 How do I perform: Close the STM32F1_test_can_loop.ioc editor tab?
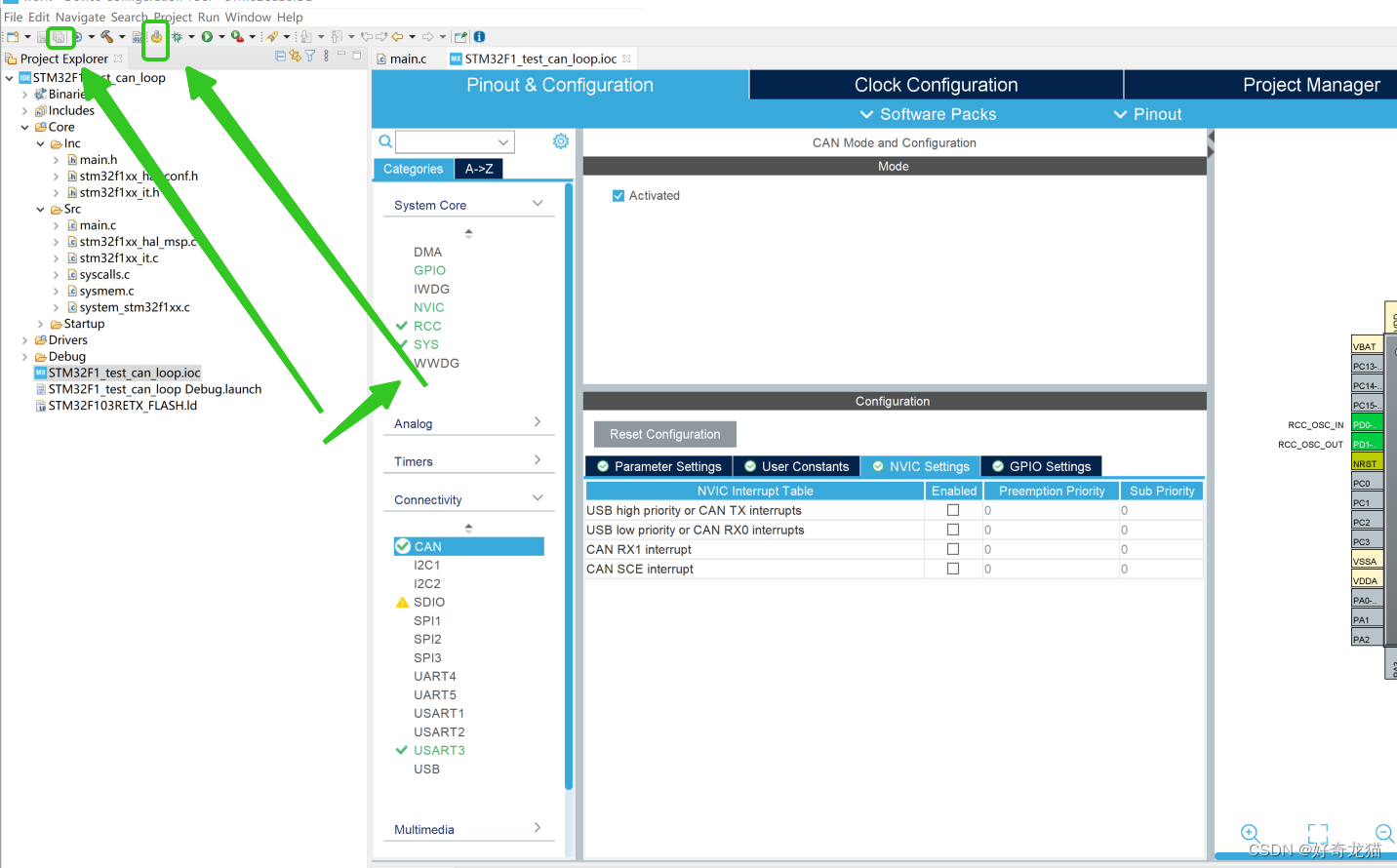click(x=627, y=59)
